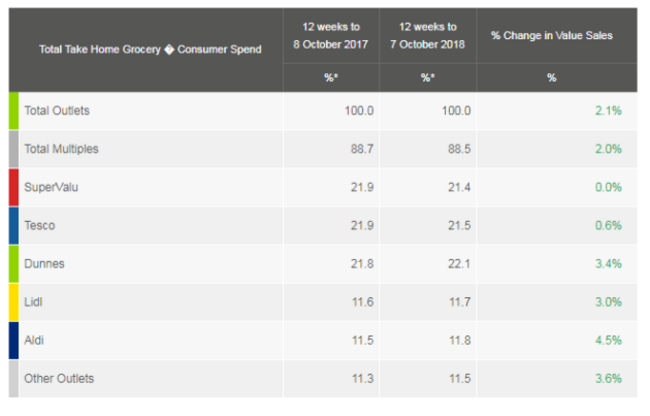Click the red swatch beside SuperValu
This screenshot has height=416, width=650.
click(14, 187)
